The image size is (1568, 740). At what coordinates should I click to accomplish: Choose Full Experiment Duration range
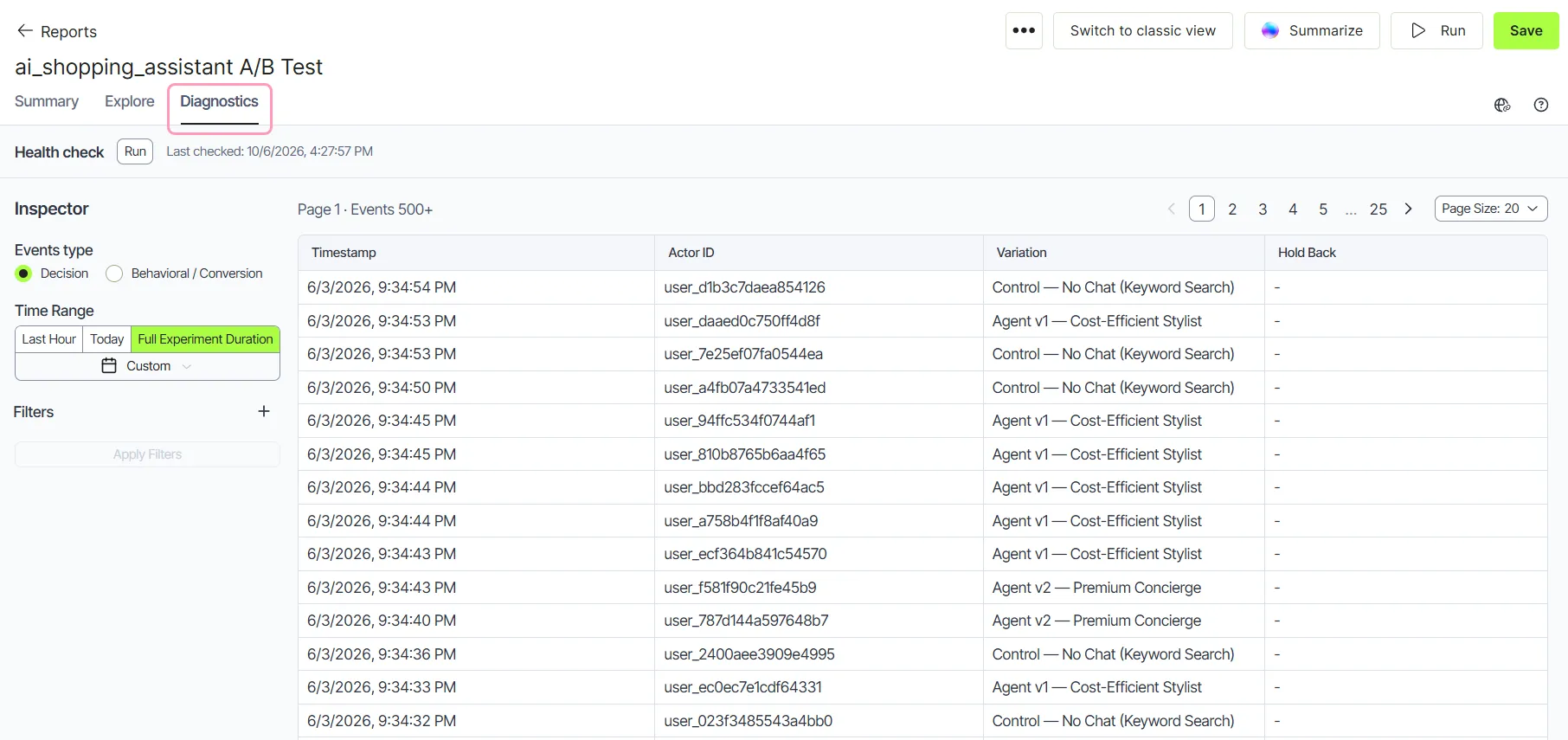pos(205,339)
